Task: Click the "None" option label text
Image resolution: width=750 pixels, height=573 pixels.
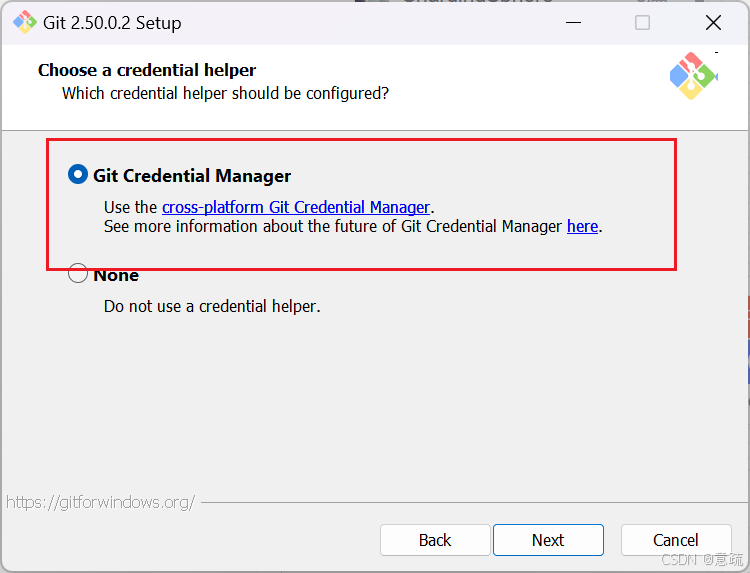Action: coord(116,275)
